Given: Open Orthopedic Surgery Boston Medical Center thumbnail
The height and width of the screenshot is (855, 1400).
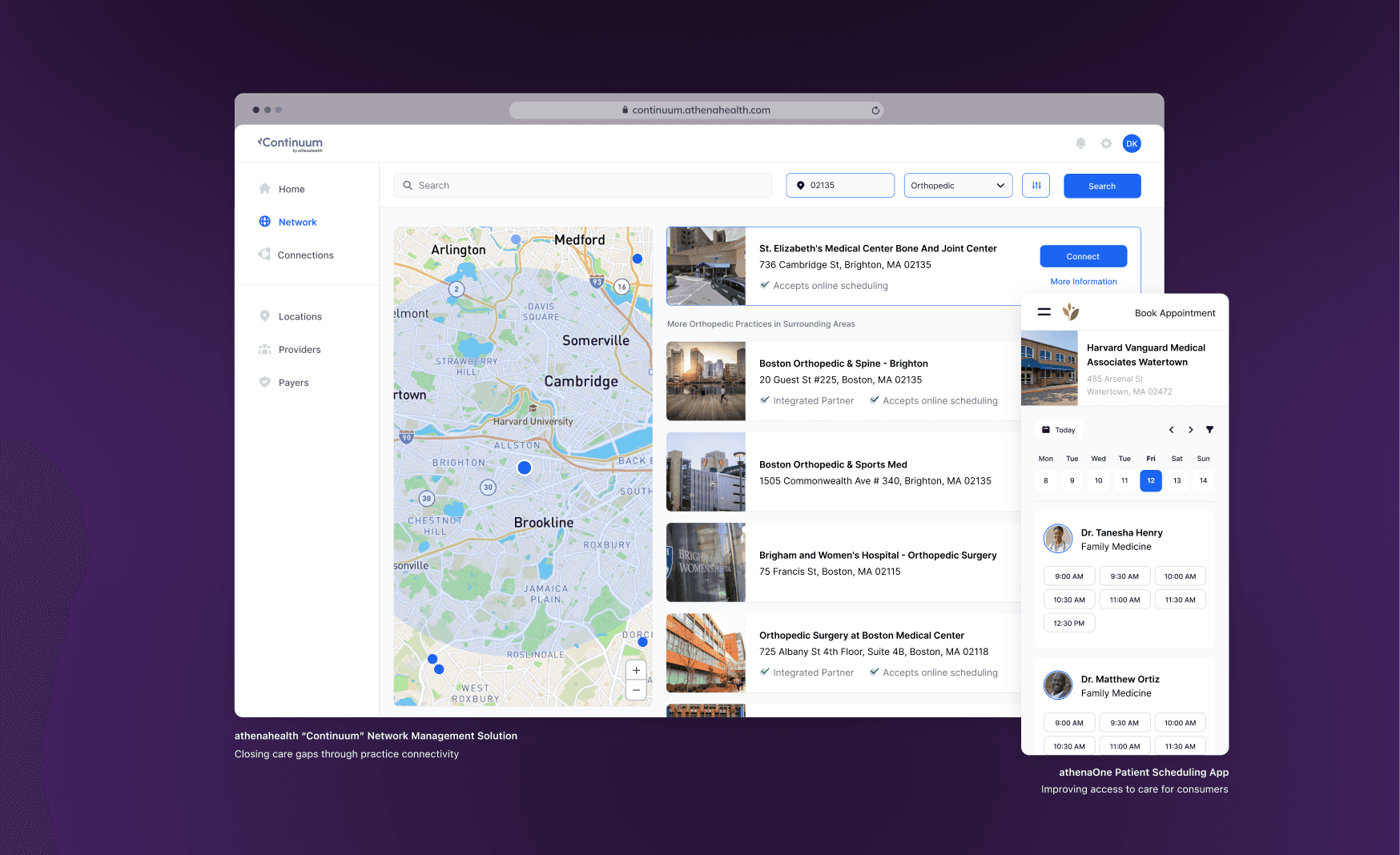Looking at the screenshot, I should click(706, 653).
